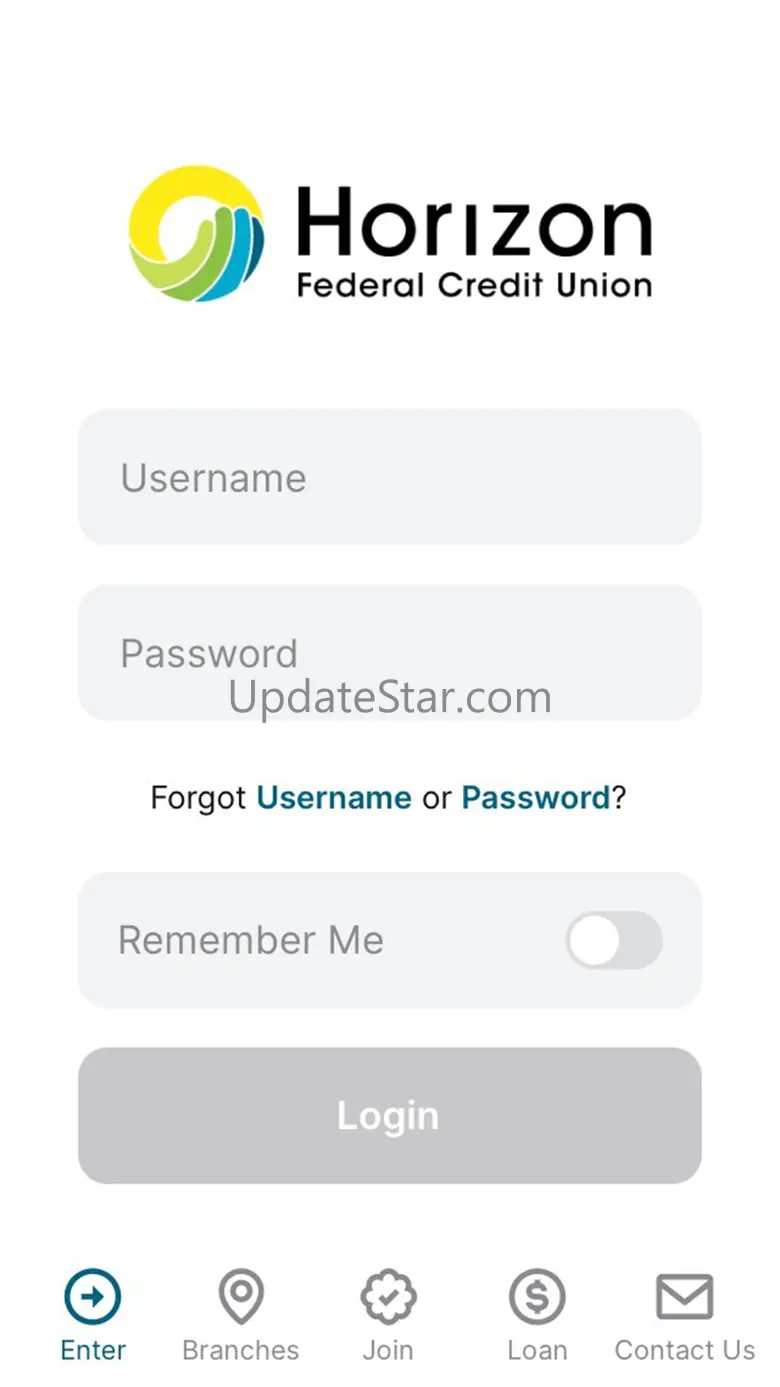Viewport: 780px width, 1387px height.
Task: Click the Horizon swirl logo icon
Action: [x=198, y=234]
